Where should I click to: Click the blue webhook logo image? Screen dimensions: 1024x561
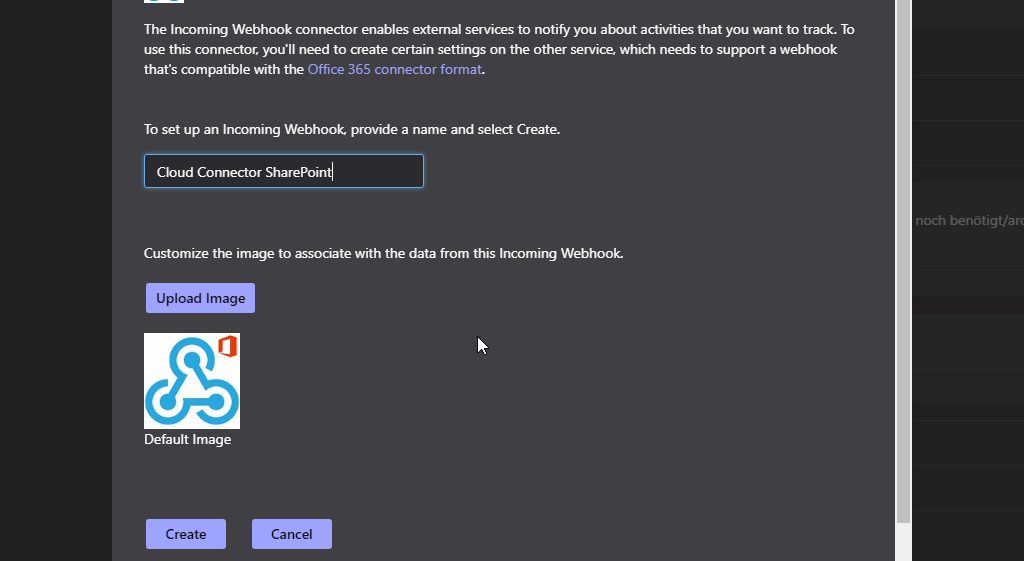(x=190, y=382)
